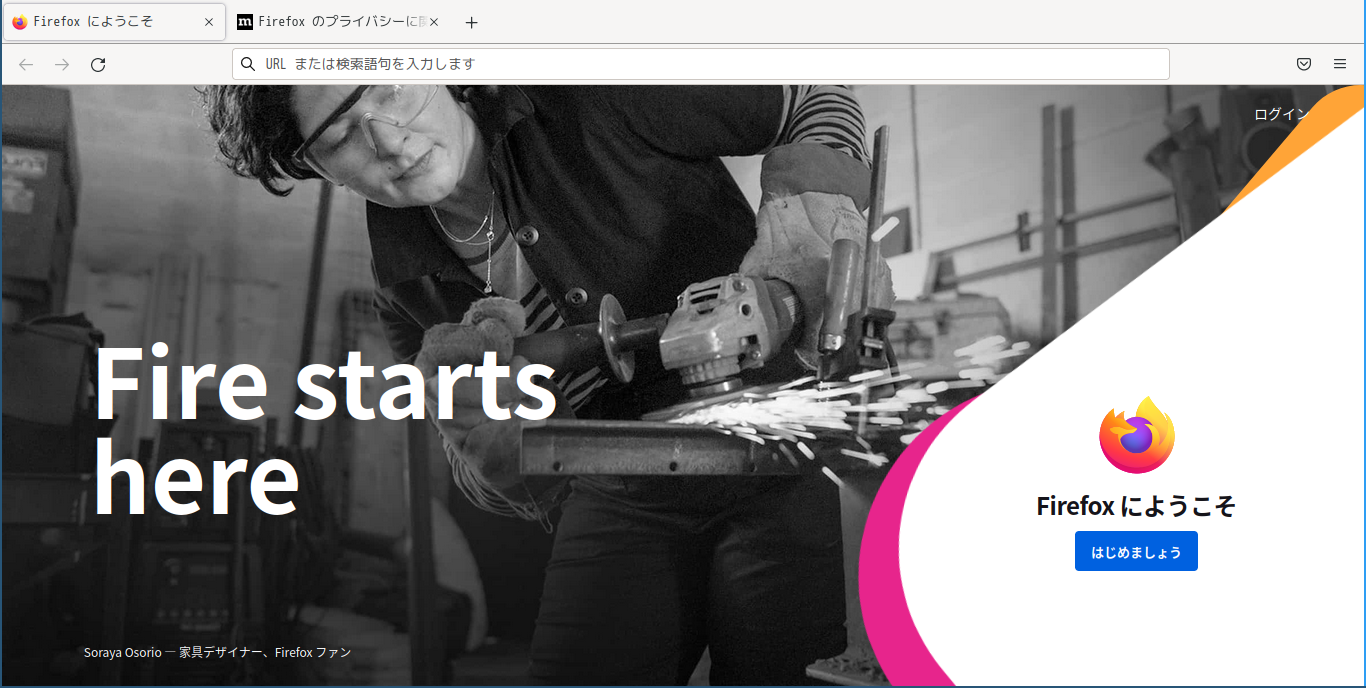
Task: Click the Firefox favicon on first tab
Action: [20, 22]
